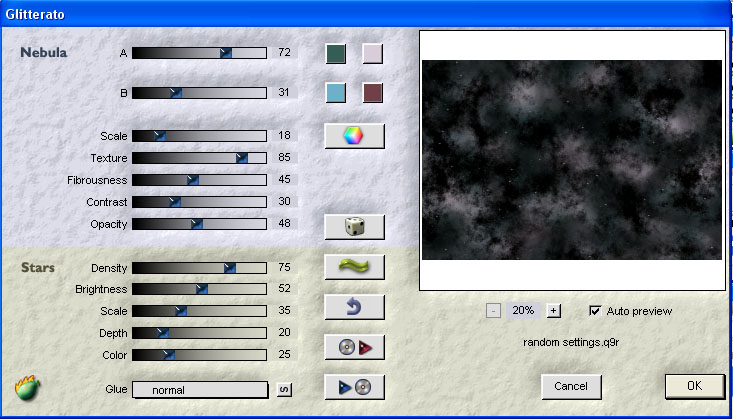This screenshot has width=733, height=419.
Task: Click the nebula Texture slider
Action: coord(199,158)
